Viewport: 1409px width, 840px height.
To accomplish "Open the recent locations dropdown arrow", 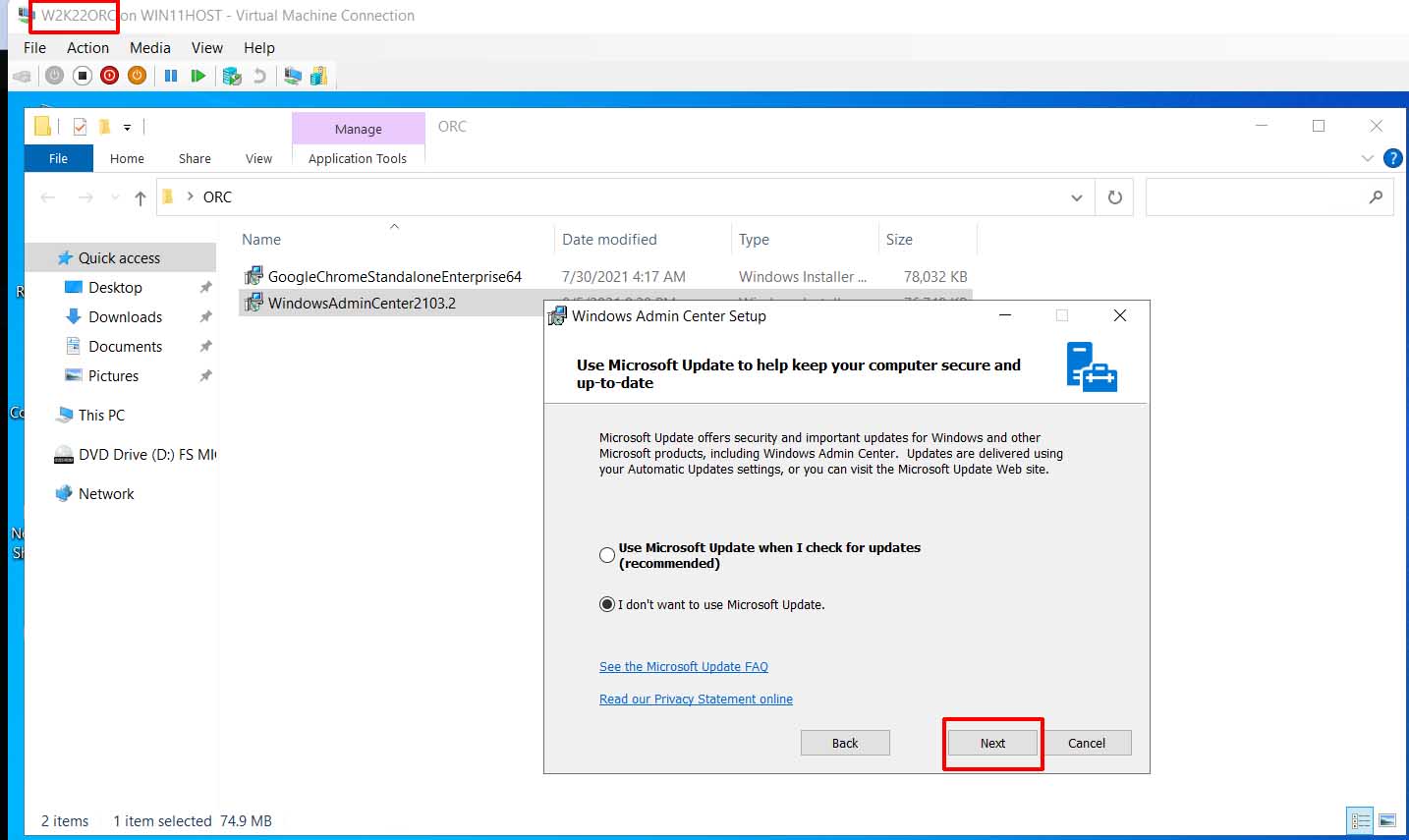I will tap(115, 197).
